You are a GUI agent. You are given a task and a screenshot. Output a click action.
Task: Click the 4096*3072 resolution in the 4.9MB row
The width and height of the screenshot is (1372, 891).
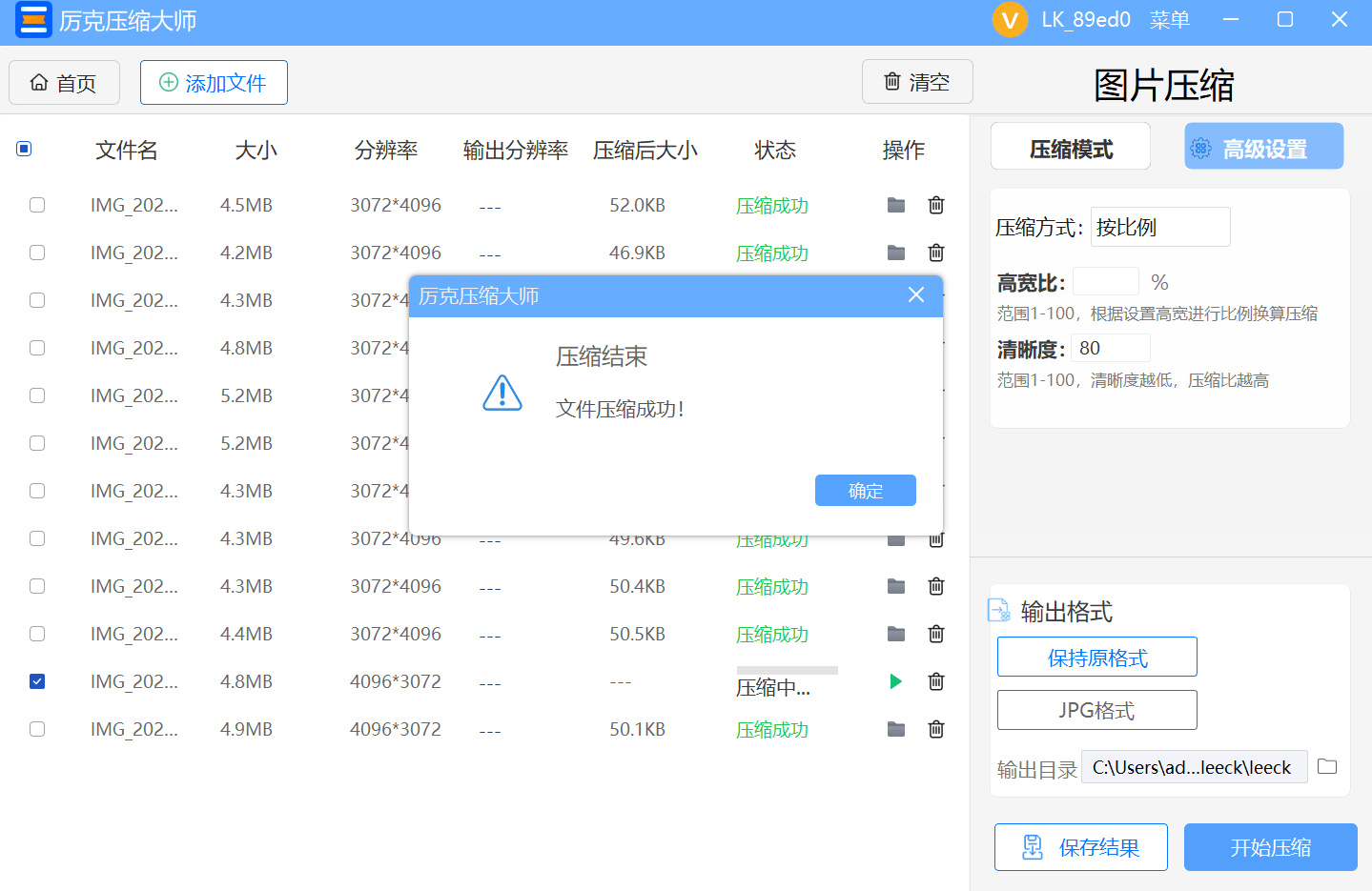pos(396,729)
